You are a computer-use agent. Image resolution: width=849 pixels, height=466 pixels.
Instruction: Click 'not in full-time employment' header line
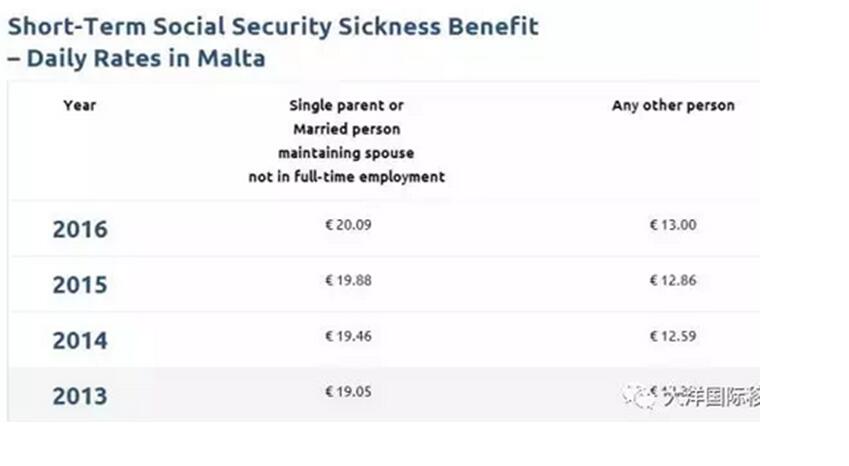[347, 177]
